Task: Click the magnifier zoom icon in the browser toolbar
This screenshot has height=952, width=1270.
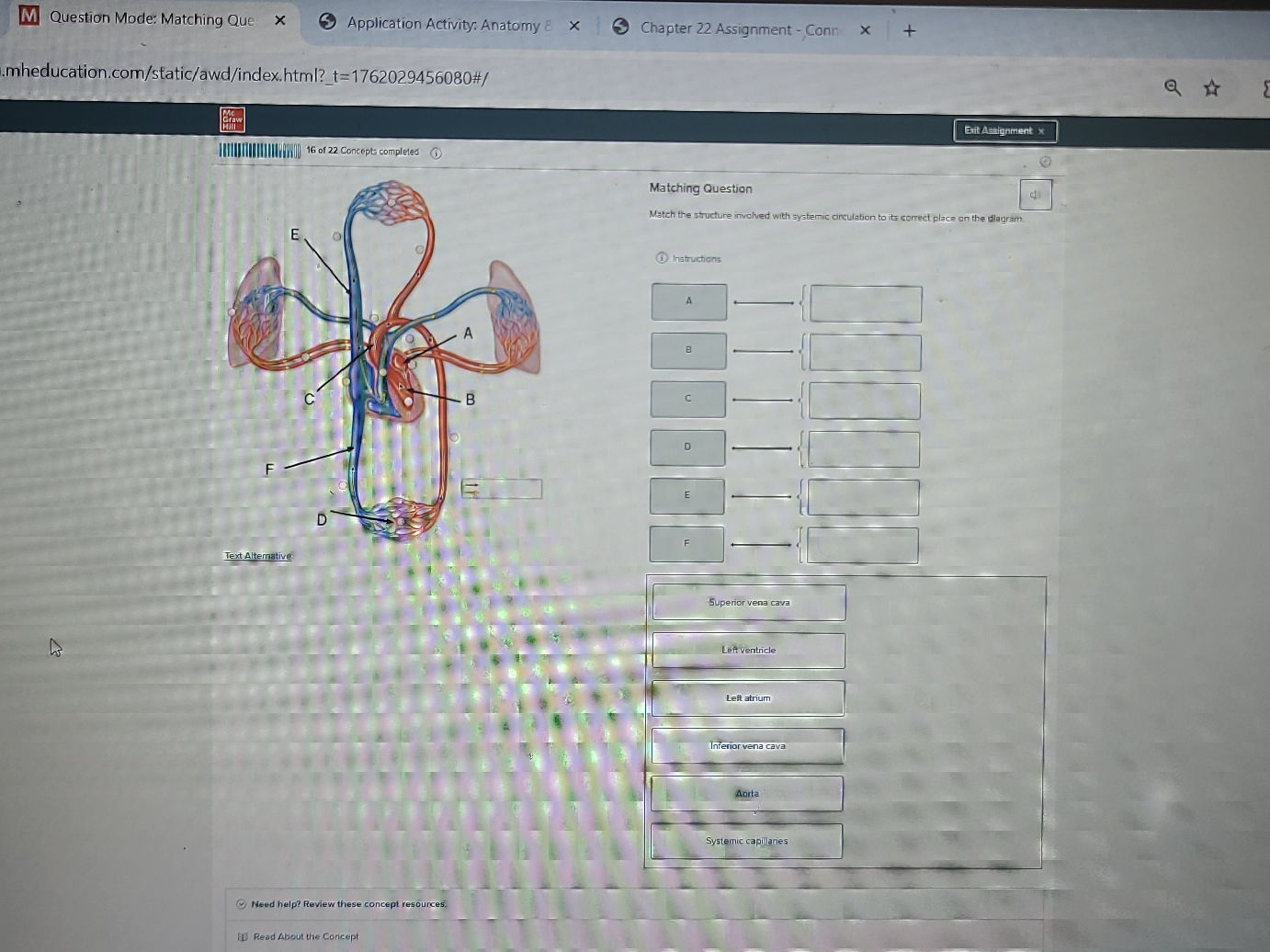Action: click(x=1173, y=88)
